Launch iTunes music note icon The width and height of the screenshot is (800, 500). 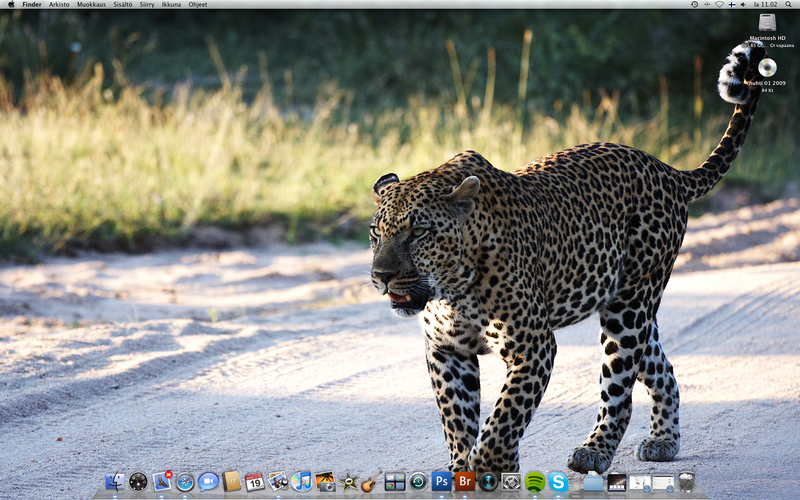coord(302,481)
